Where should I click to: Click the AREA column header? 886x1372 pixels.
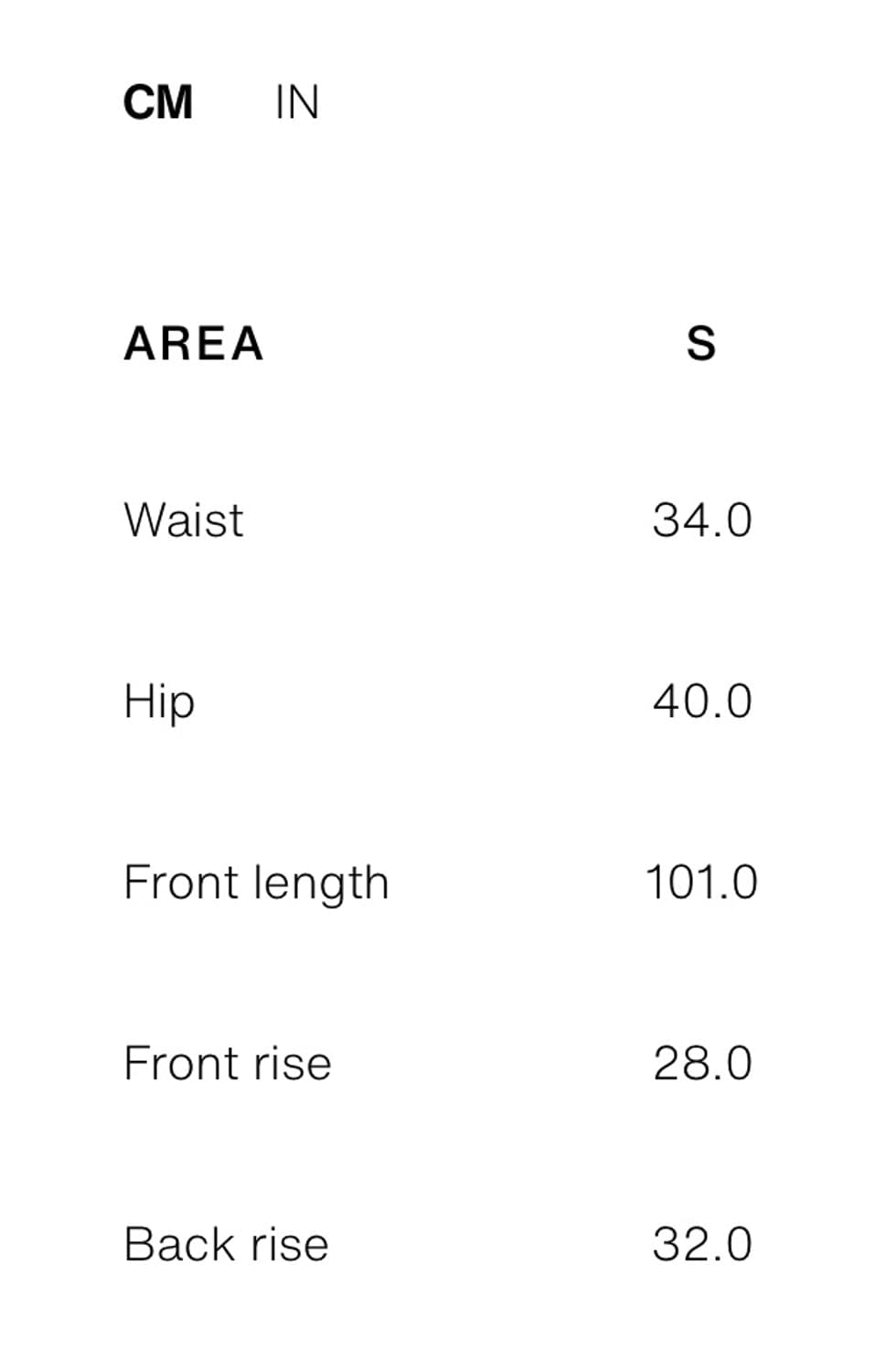click(x=194, y=344)
